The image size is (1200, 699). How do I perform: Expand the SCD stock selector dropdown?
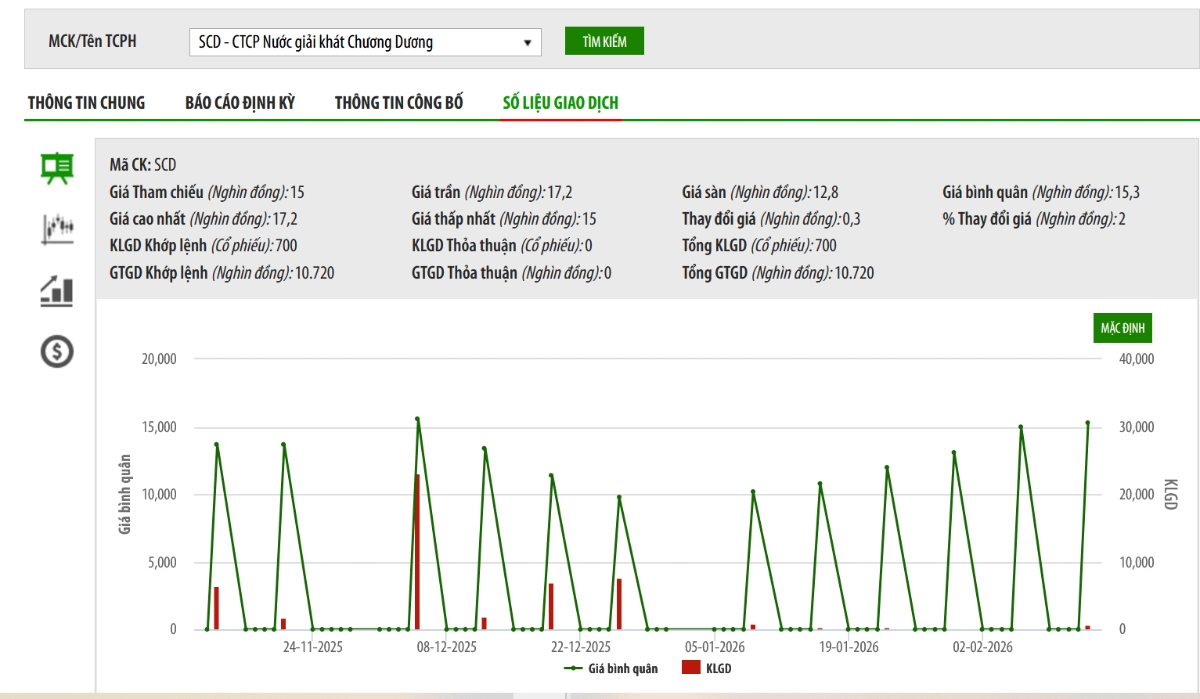point(365,42)
